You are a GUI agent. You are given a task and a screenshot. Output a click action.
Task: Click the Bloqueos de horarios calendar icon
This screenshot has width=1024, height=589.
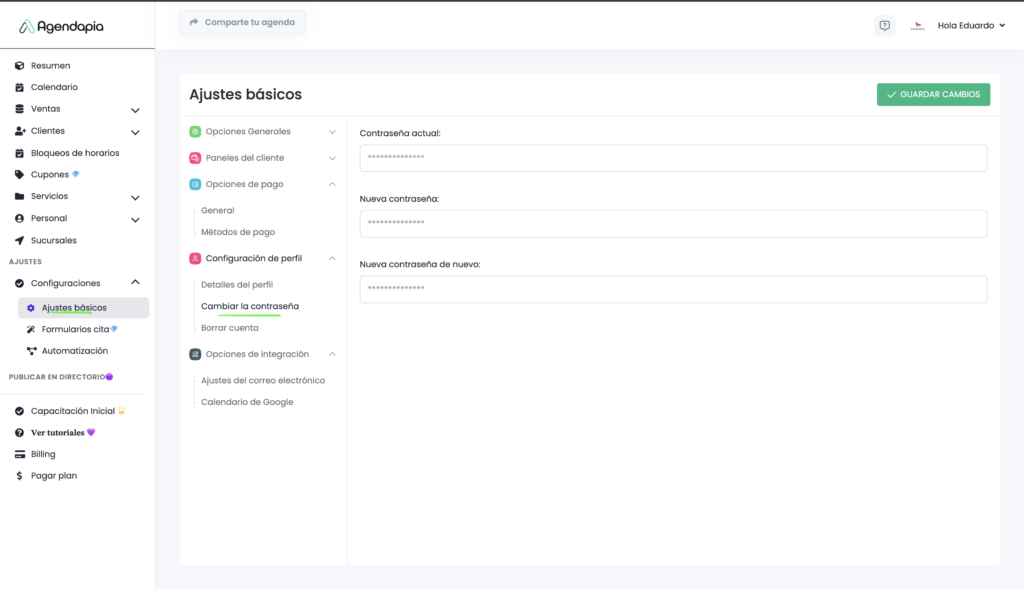point(19,153)
